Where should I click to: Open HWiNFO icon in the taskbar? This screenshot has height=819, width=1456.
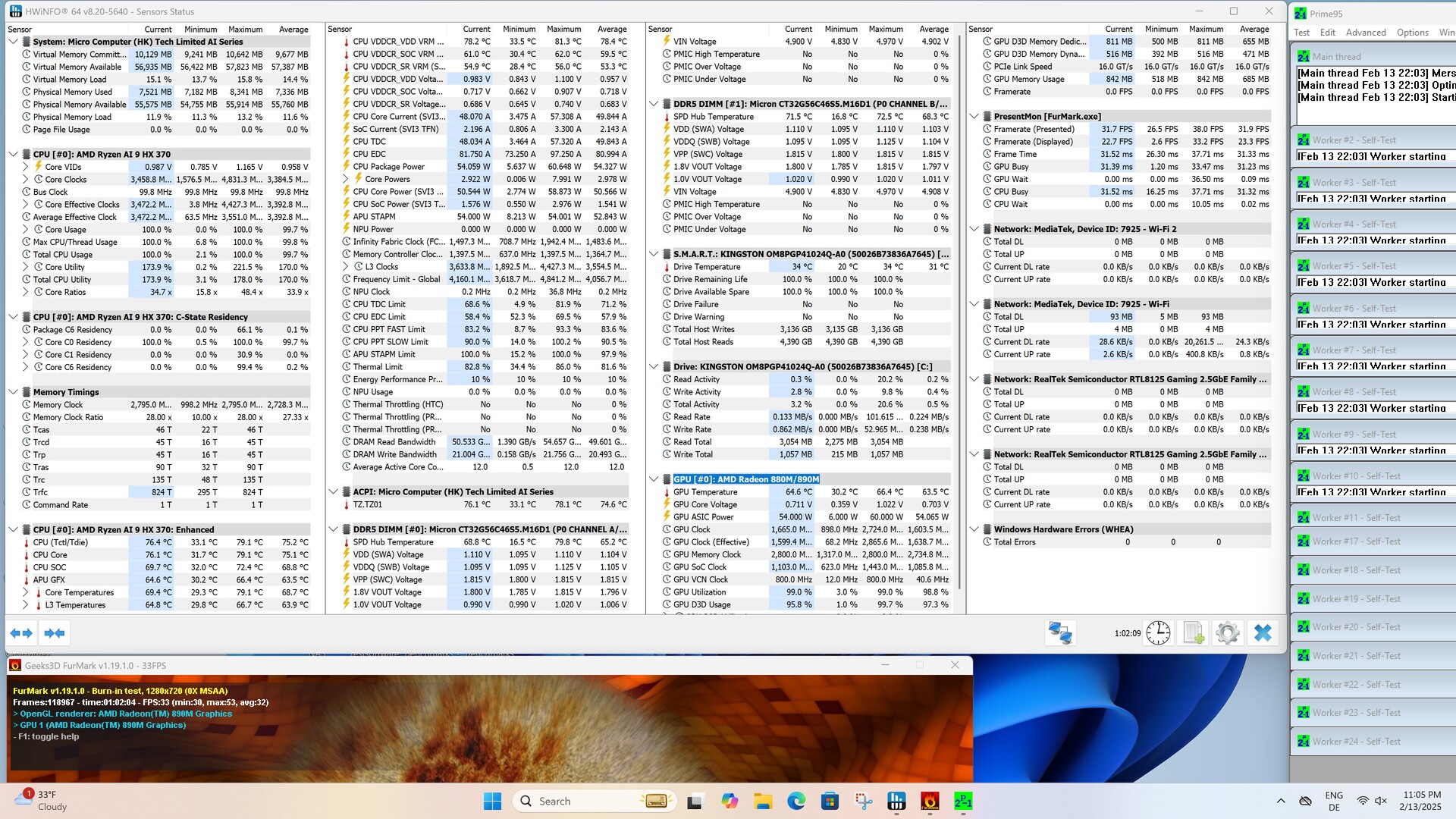point(896,802)
